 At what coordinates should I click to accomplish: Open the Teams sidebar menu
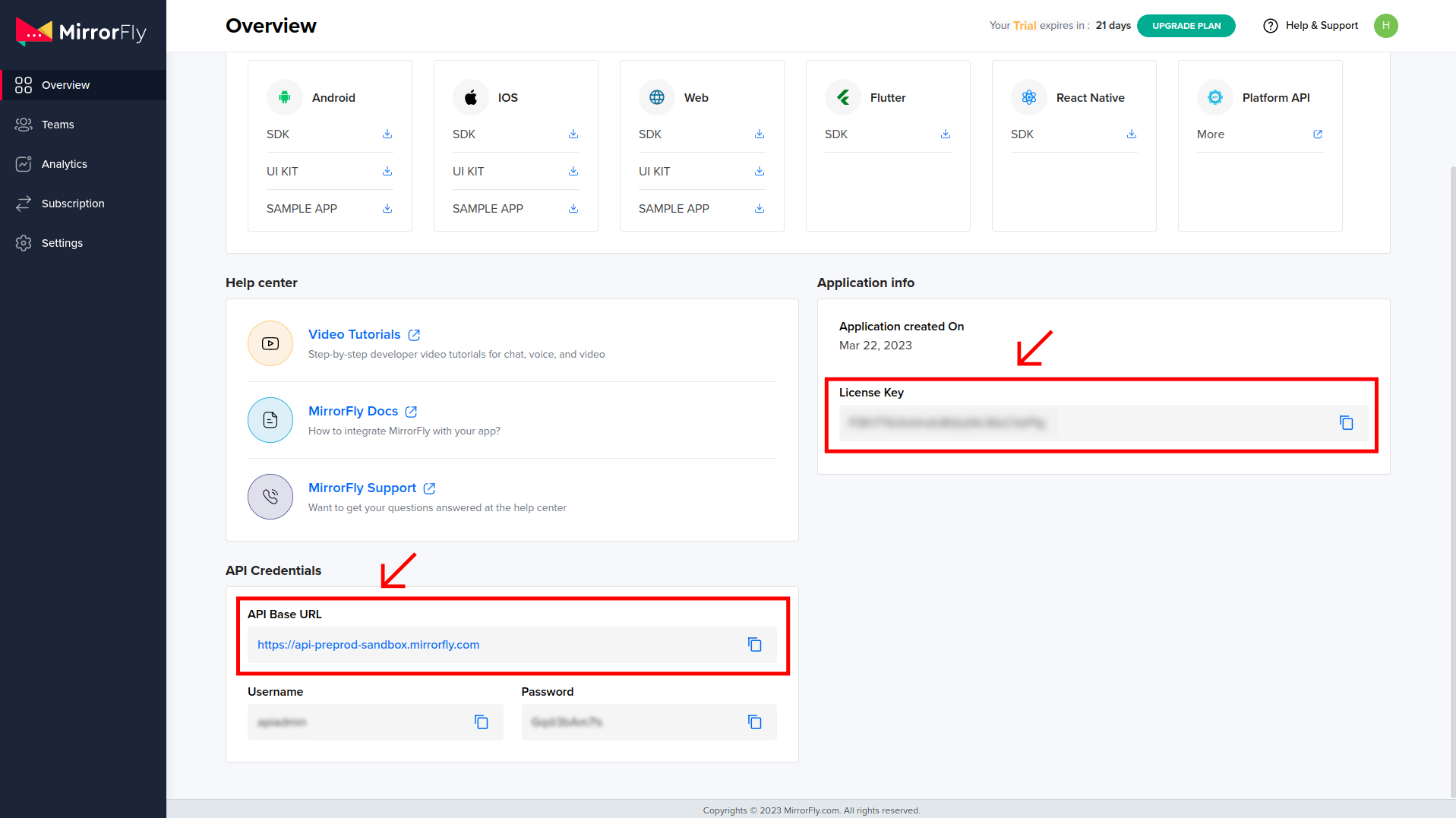point(58,125)
